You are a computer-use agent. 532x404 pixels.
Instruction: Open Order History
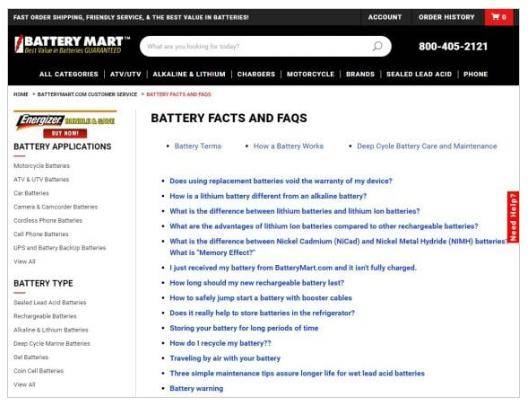(446, 17)
